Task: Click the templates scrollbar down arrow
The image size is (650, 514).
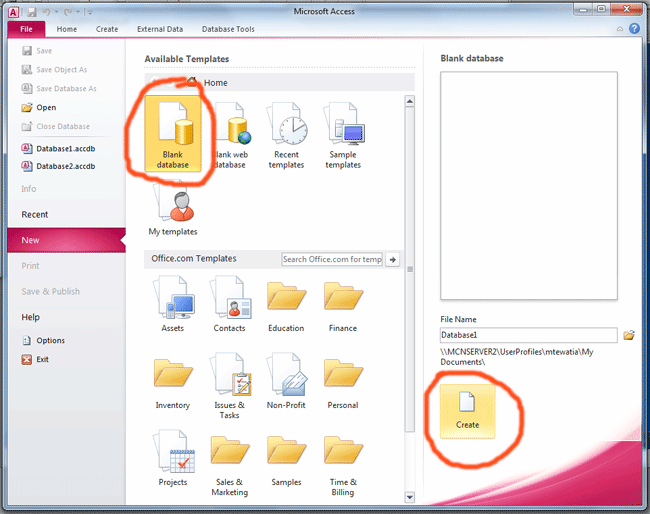Action: pyautogui.click(x=410, y=497)
